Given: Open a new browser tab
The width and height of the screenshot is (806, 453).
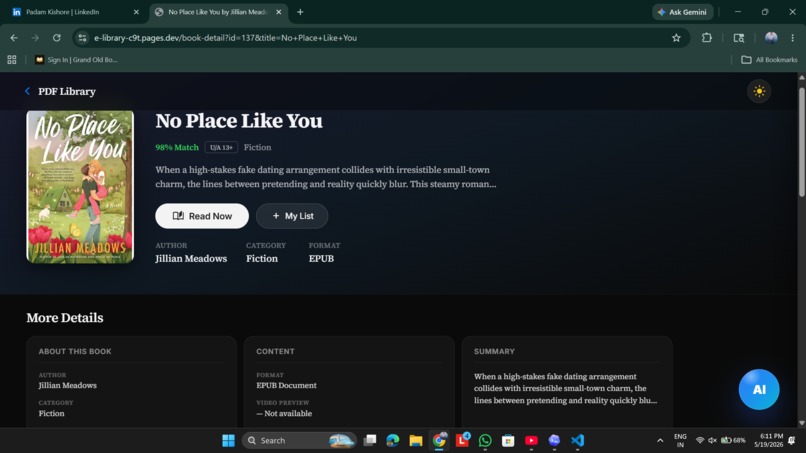Looking at the screenshot, I should click(x=300, y=12).
